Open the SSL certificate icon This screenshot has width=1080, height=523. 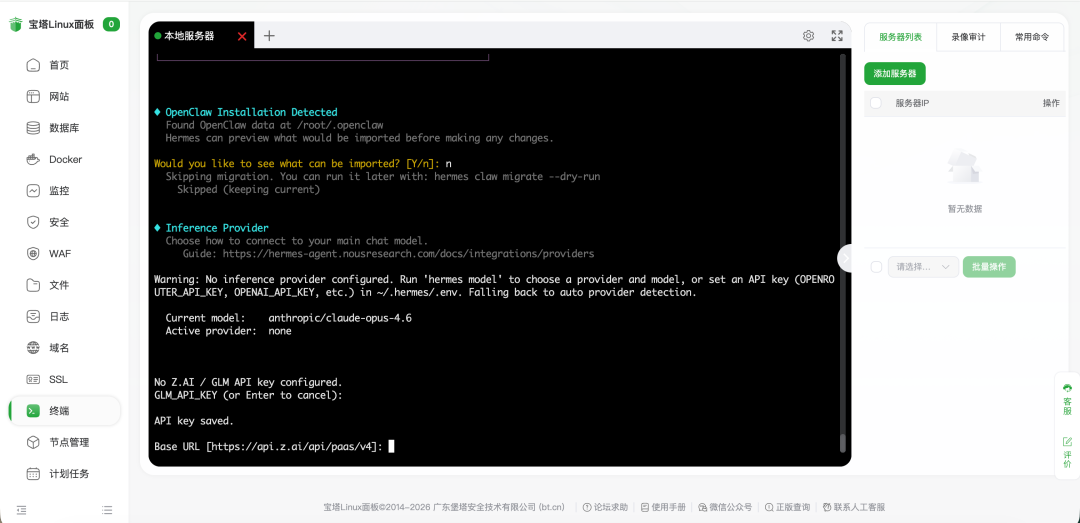click(33, 380)
